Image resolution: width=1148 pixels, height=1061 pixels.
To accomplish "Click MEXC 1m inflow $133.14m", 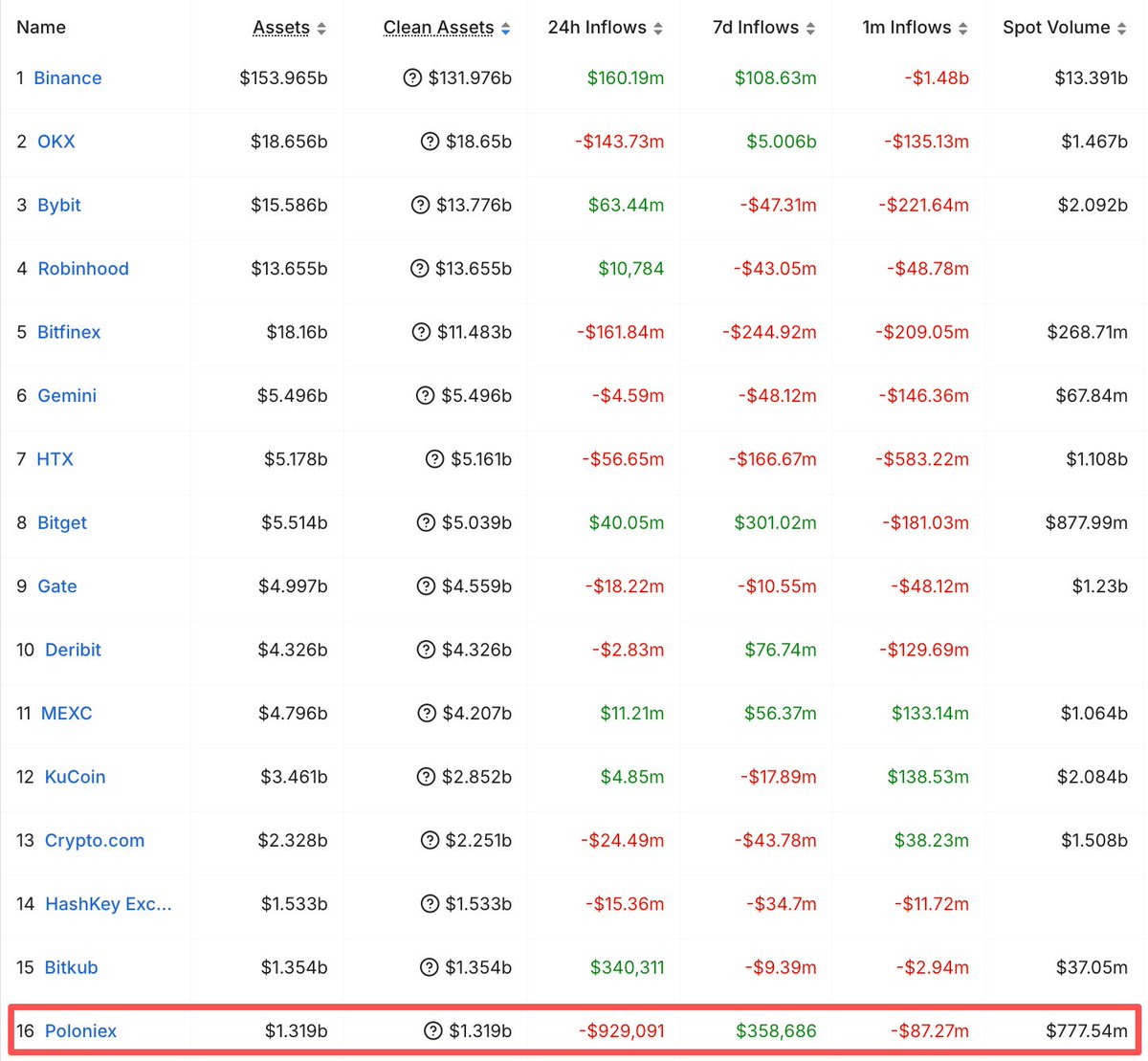I will coord(931,714).
